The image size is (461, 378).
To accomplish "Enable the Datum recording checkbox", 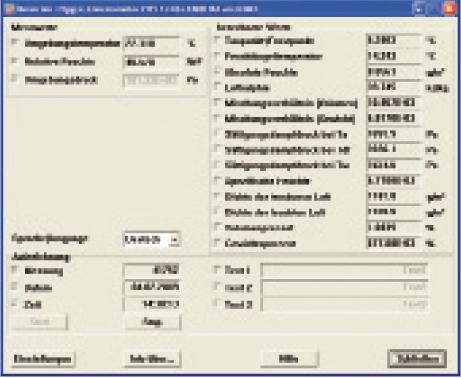I will point(15,286).
